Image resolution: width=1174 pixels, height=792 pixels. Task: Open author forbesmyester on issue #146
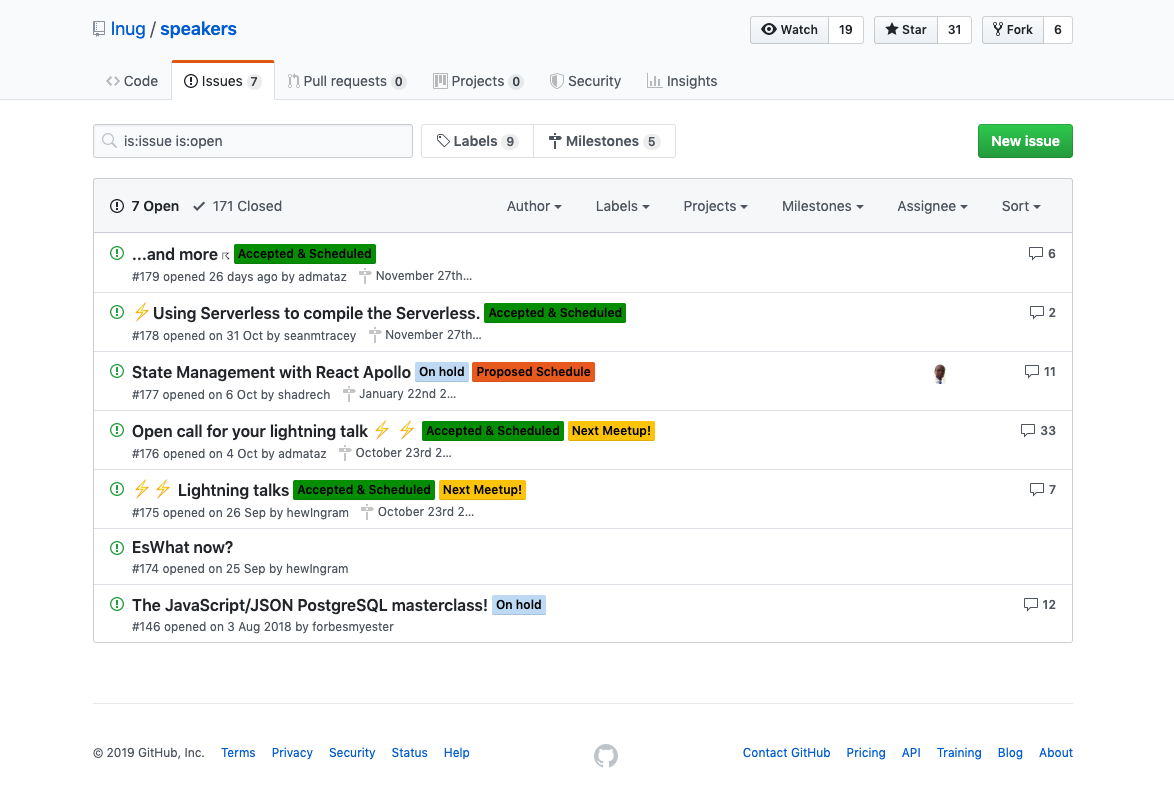353,627
